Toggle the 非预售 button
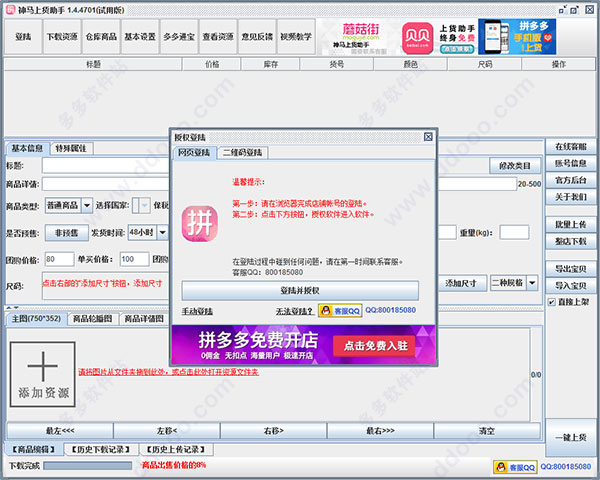This screenshot has width=600, height=480. (67, 233)
